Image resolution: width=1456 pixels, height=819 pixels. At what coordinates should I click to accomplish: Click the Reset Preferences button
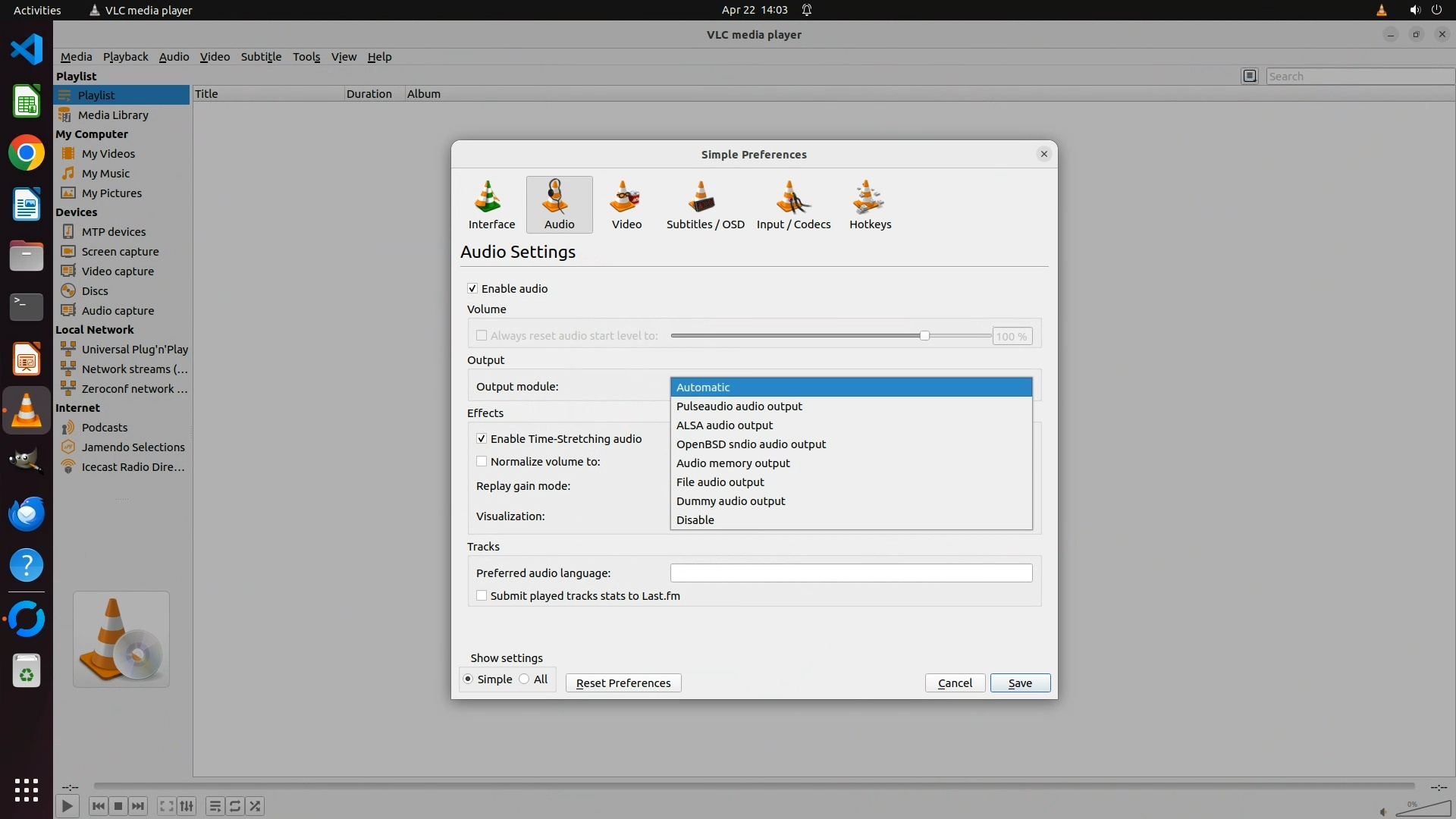tap(623, 683)
